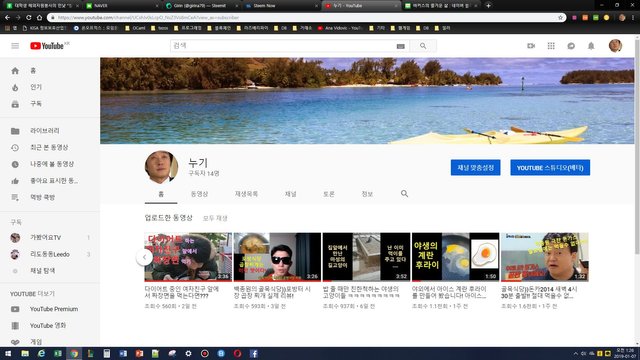This screenshot has height=360, width=640.
Task: Open 최근 본 동영상 history
Action: pyautogui.click(x=50, y=147)
